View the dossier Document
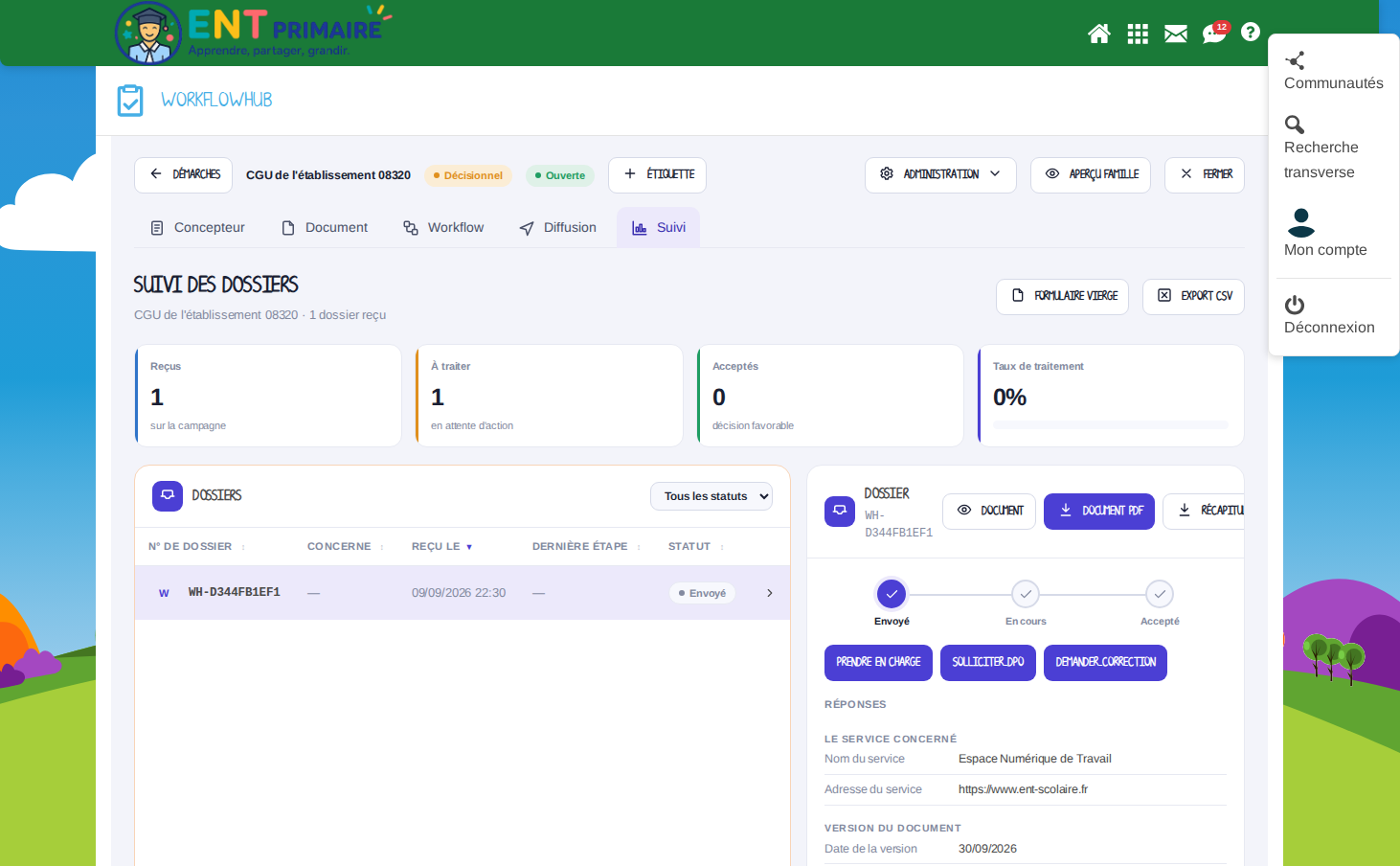This screenshot has height=866, width=1400. (989, 511)
